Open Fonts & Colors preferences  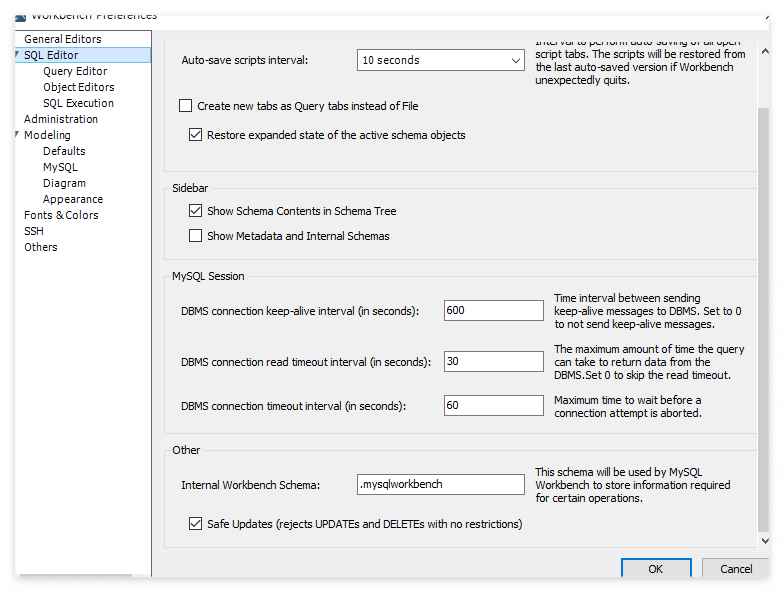[x=61, y=215]
